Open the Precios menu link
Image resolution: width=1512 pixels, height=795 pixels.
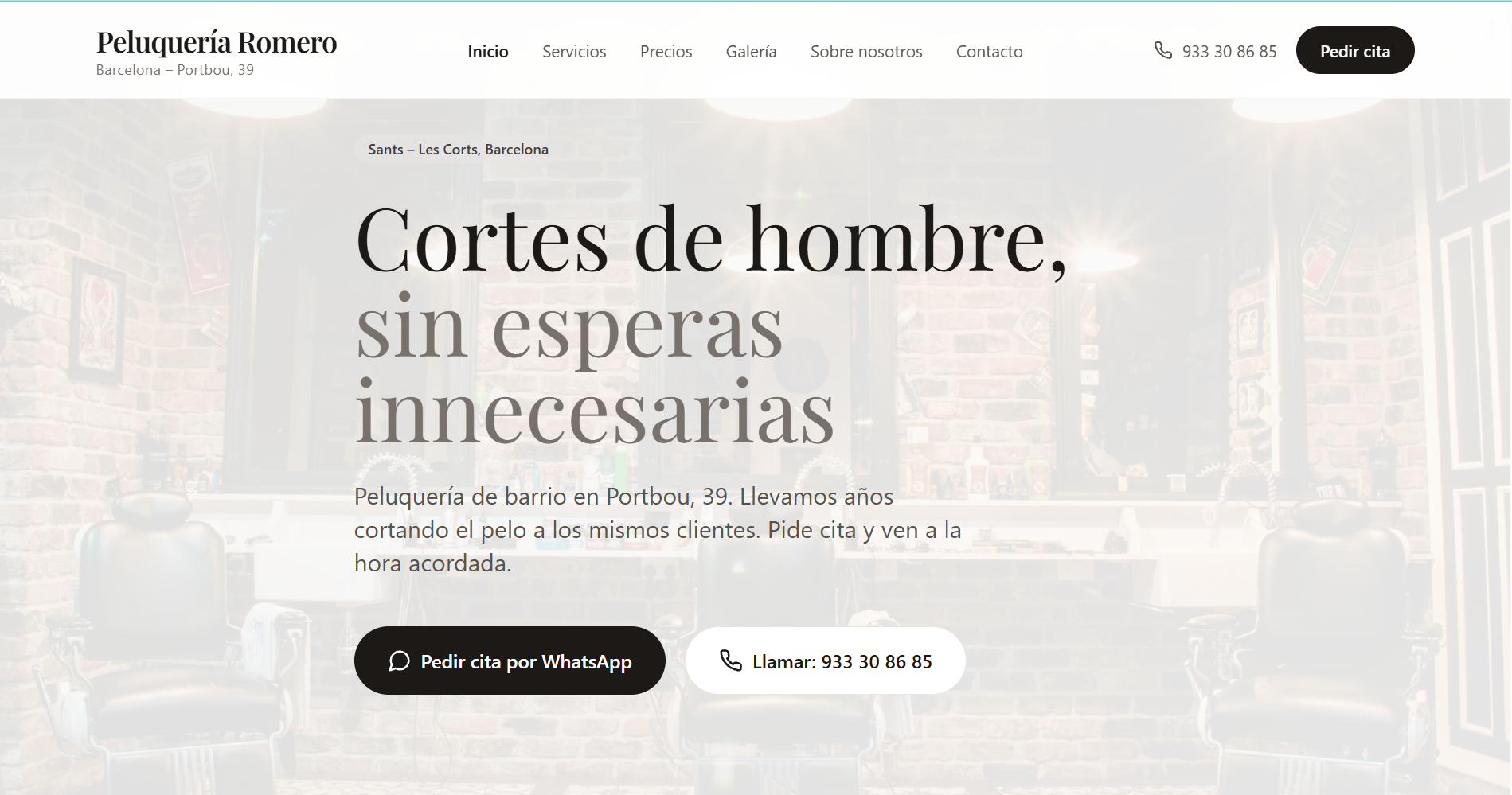click(x=666, y=52)
